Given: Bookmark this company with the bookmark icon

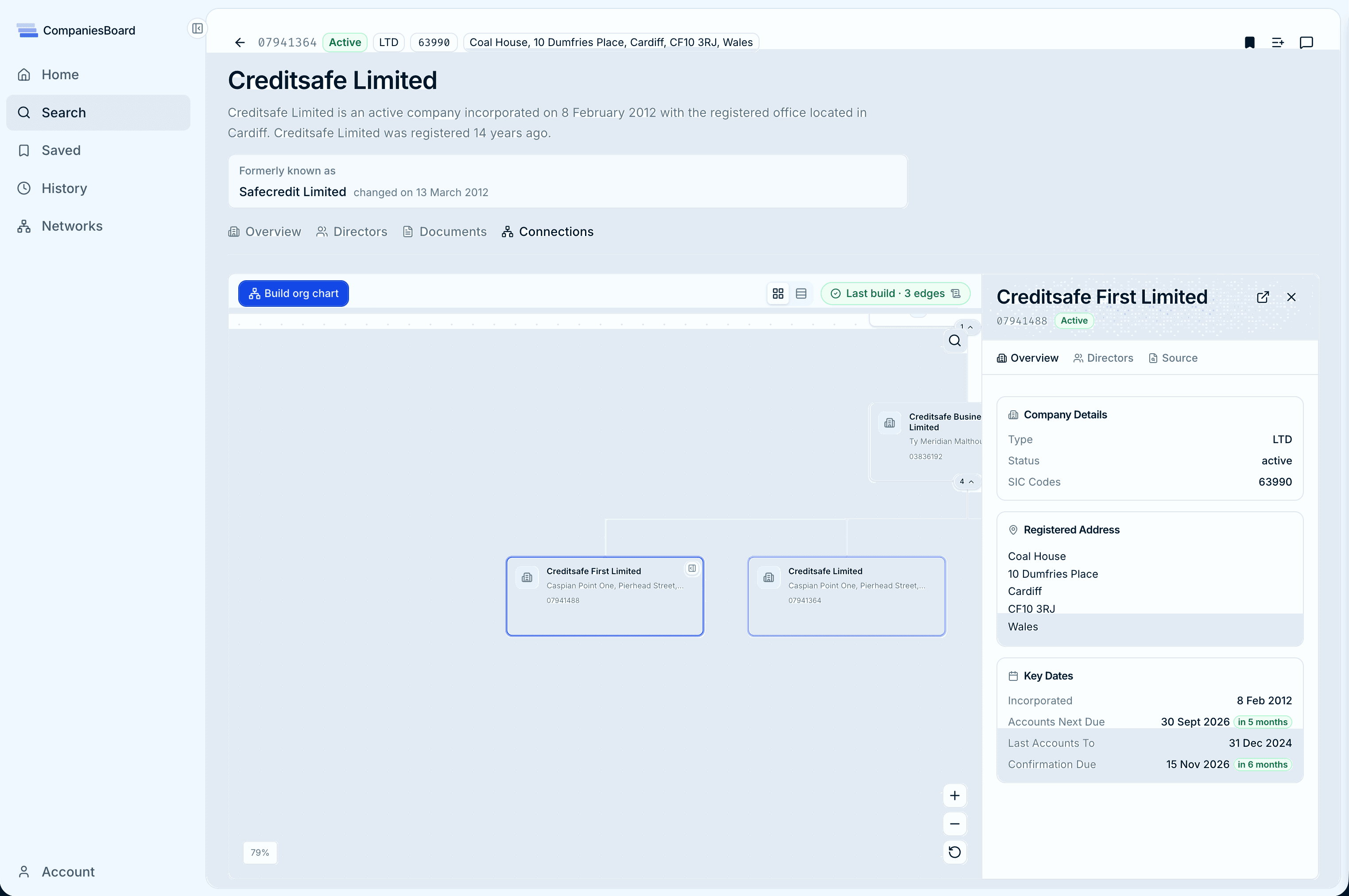Looking at the screenshot, I should [x=1249, y=42].
